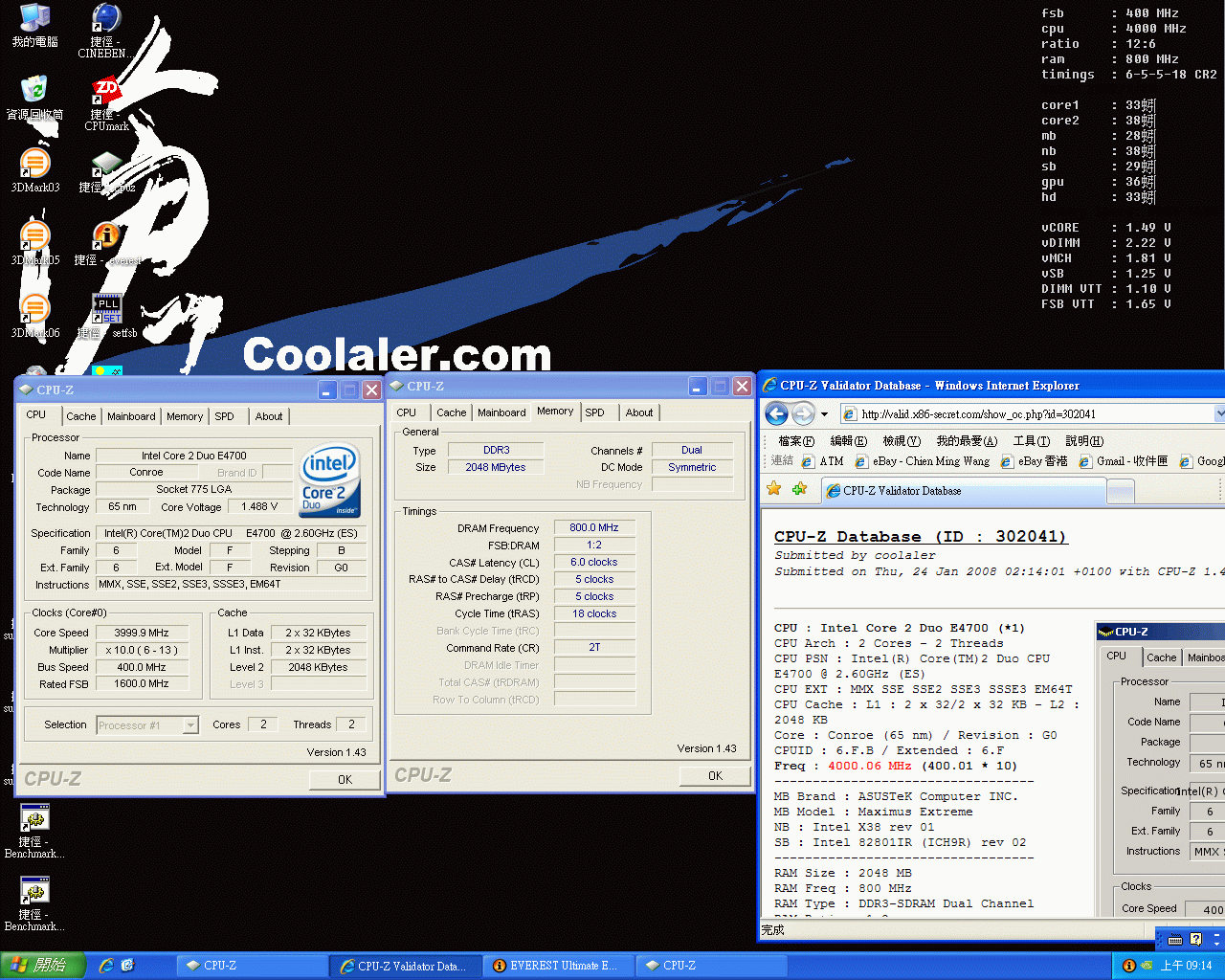Open the eBay - Chien Ming Wang favorites link
This screenshot has height=980, width=1225.
pos(923,461)
